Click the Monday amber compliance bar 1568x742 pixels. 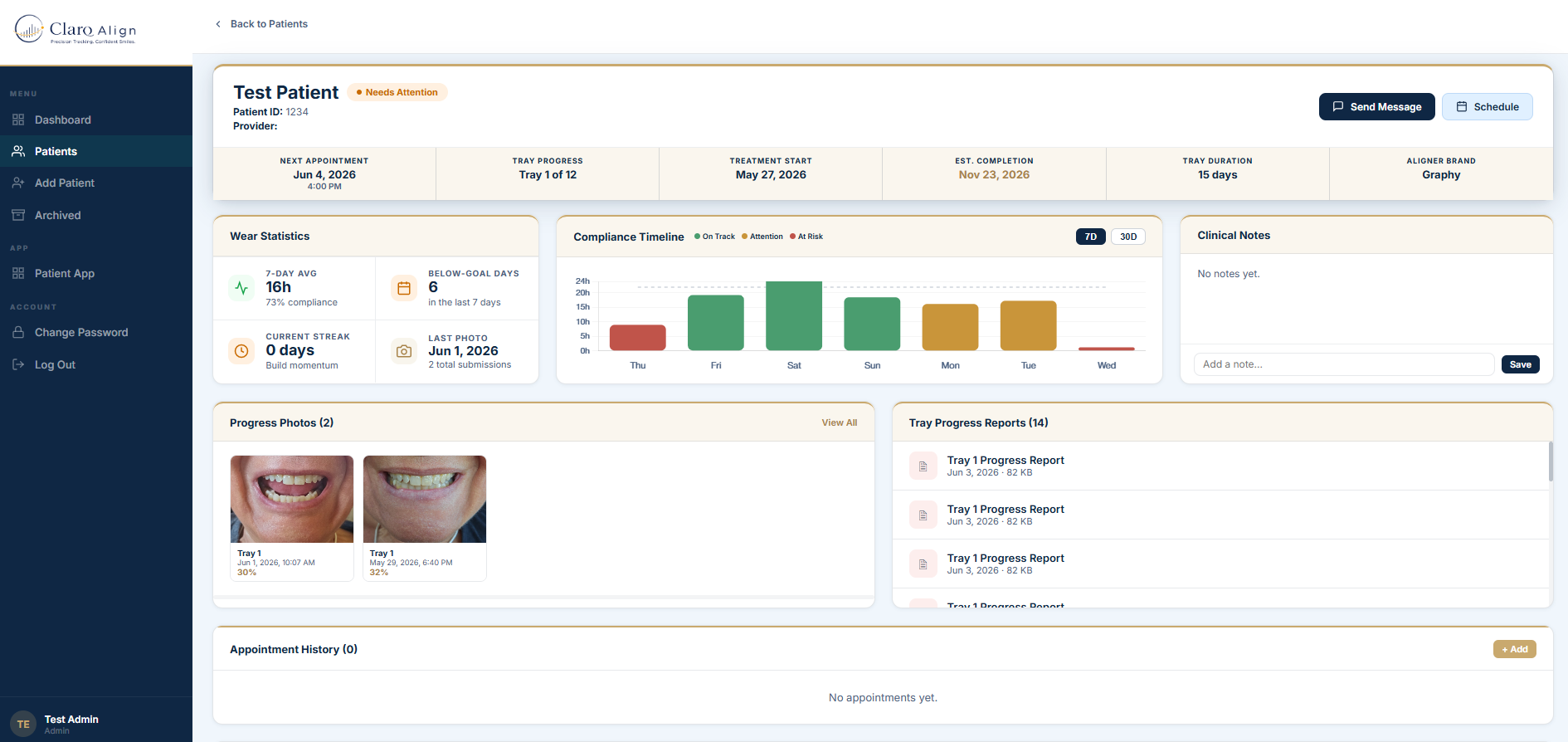tap(950, 327)
